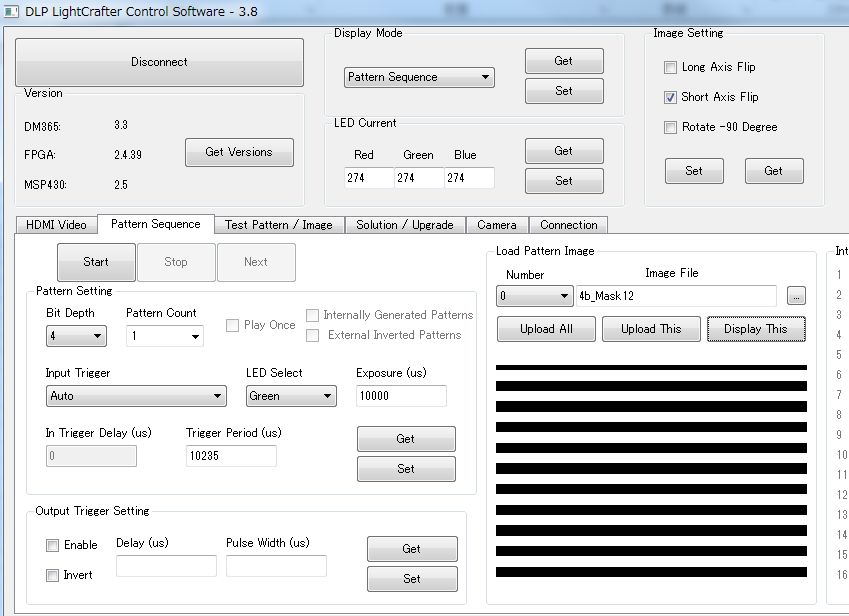Switch to the HDMI Video tab
849x616 pixels.
56,225
